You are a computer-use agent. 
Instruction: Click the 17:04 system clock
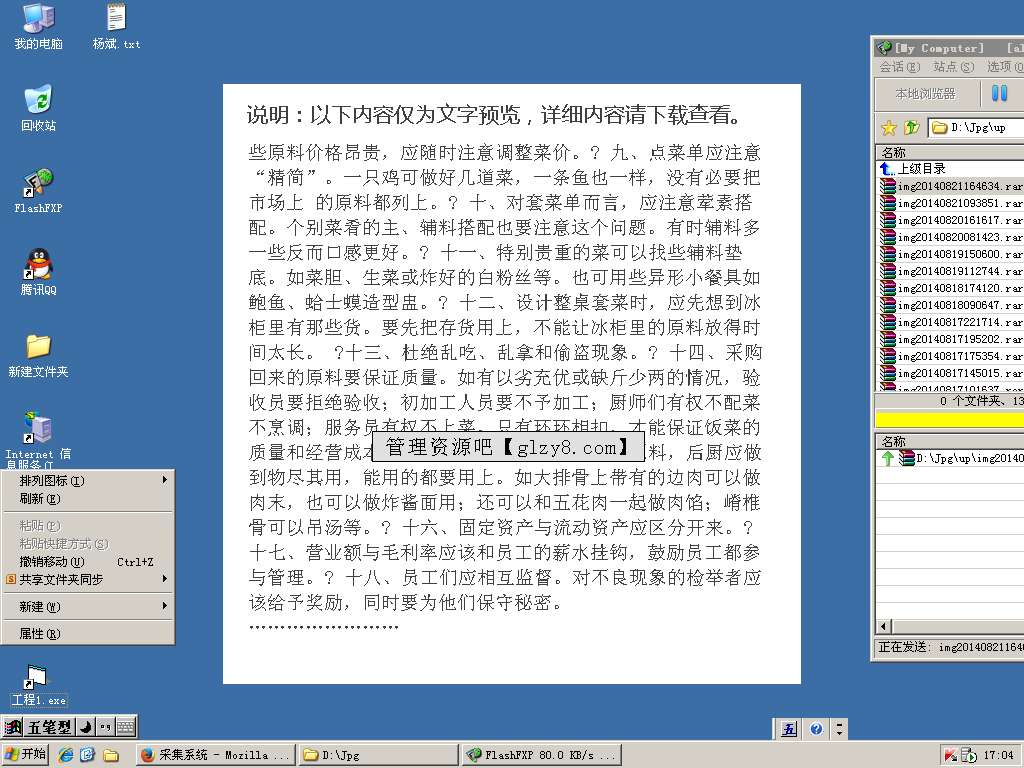click(999, 756)
